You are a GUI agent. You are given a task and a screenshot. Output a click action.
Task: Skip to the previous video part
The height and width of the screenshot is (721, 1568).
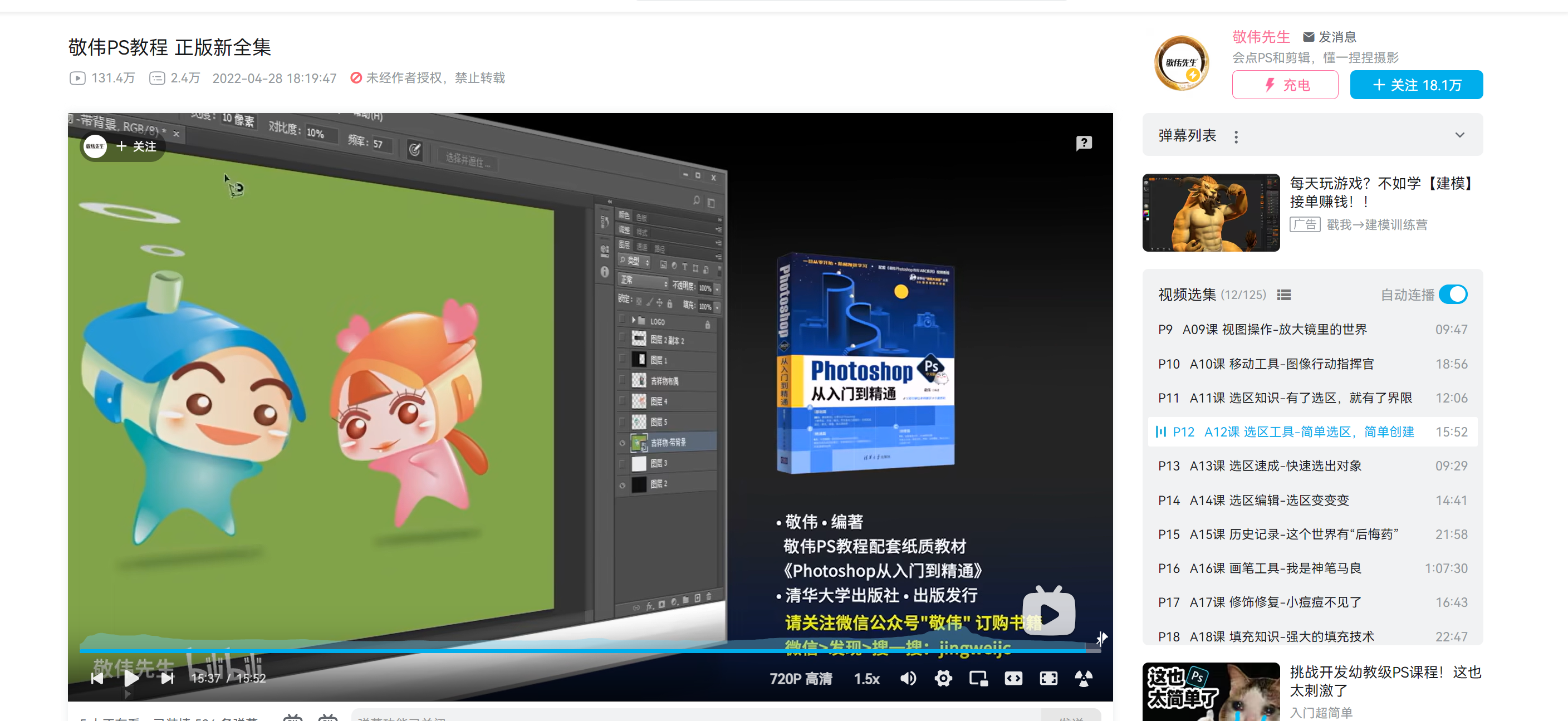[97, 679]
